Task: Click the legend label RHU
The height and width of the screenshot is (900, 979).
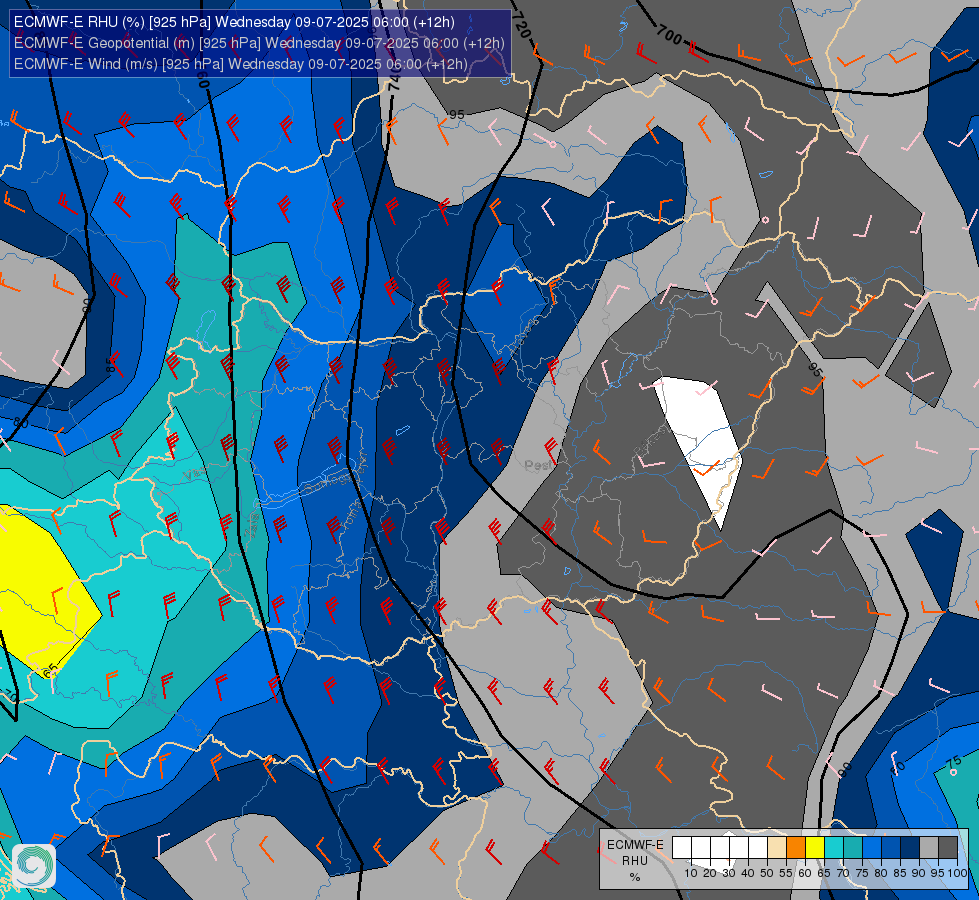Action: pyautogui.click(x=635, y=861)
